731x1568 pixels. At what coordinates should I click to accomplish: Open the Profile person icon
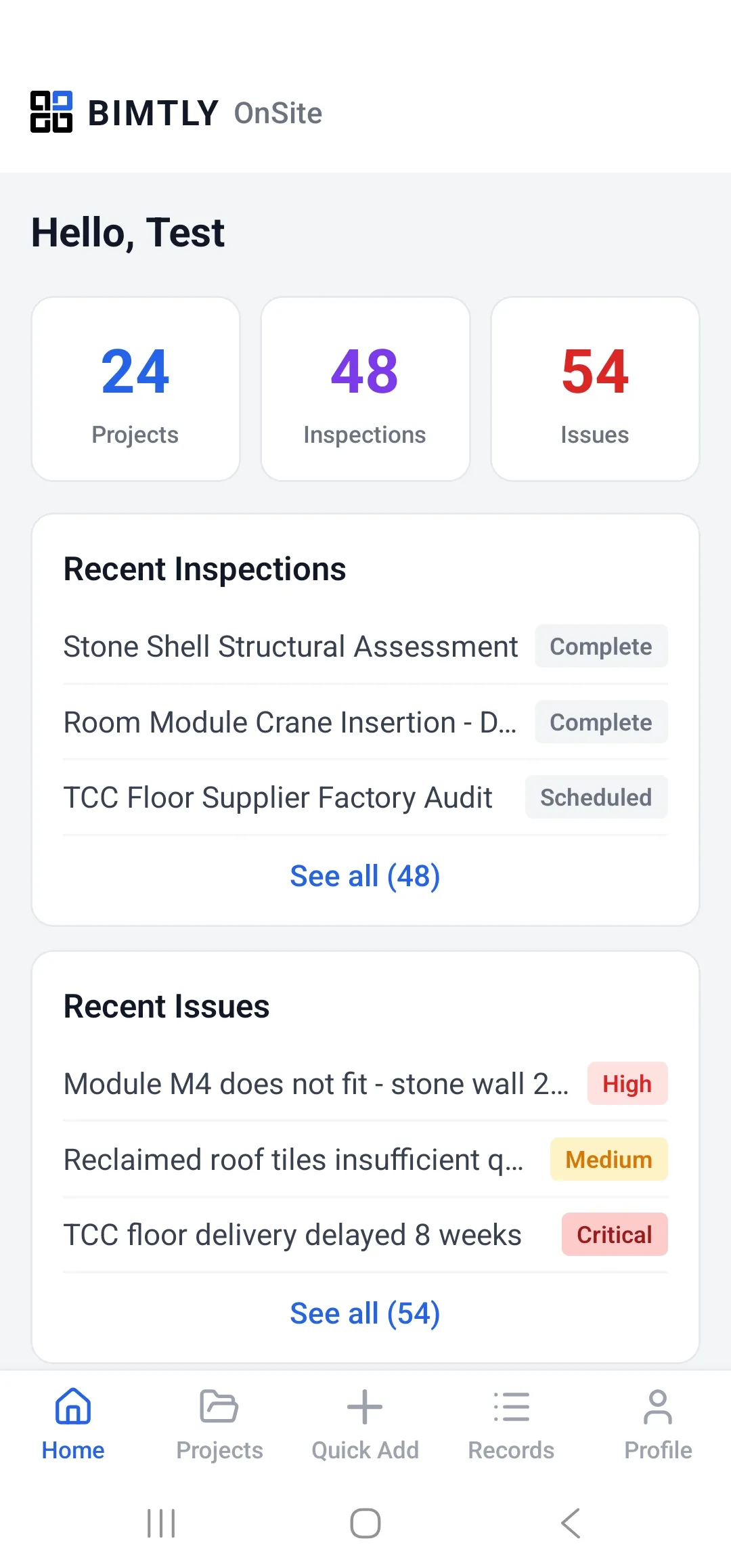click(x=657, y=1407)
